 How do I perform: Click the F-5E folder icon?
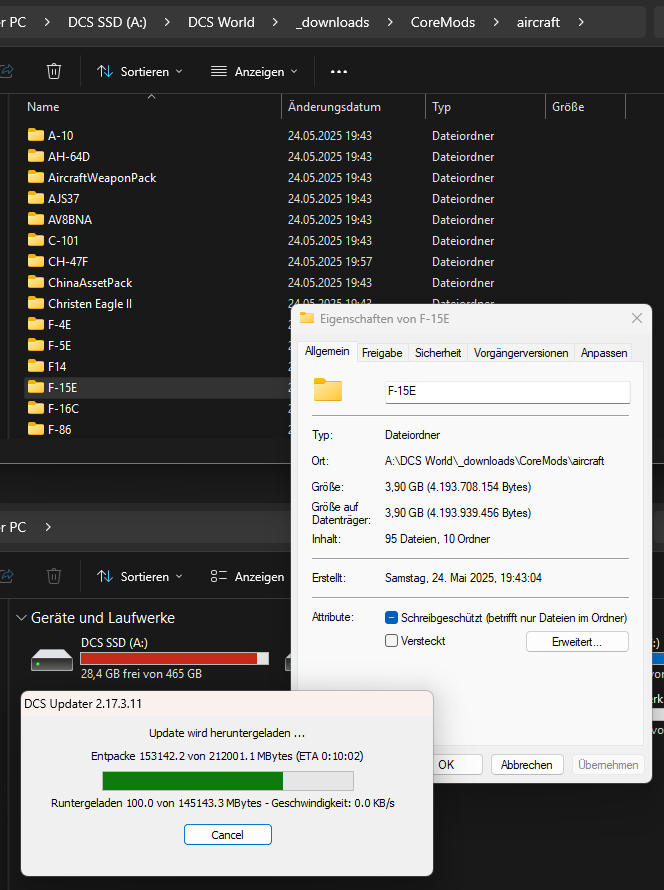click(x=36, y=345)
